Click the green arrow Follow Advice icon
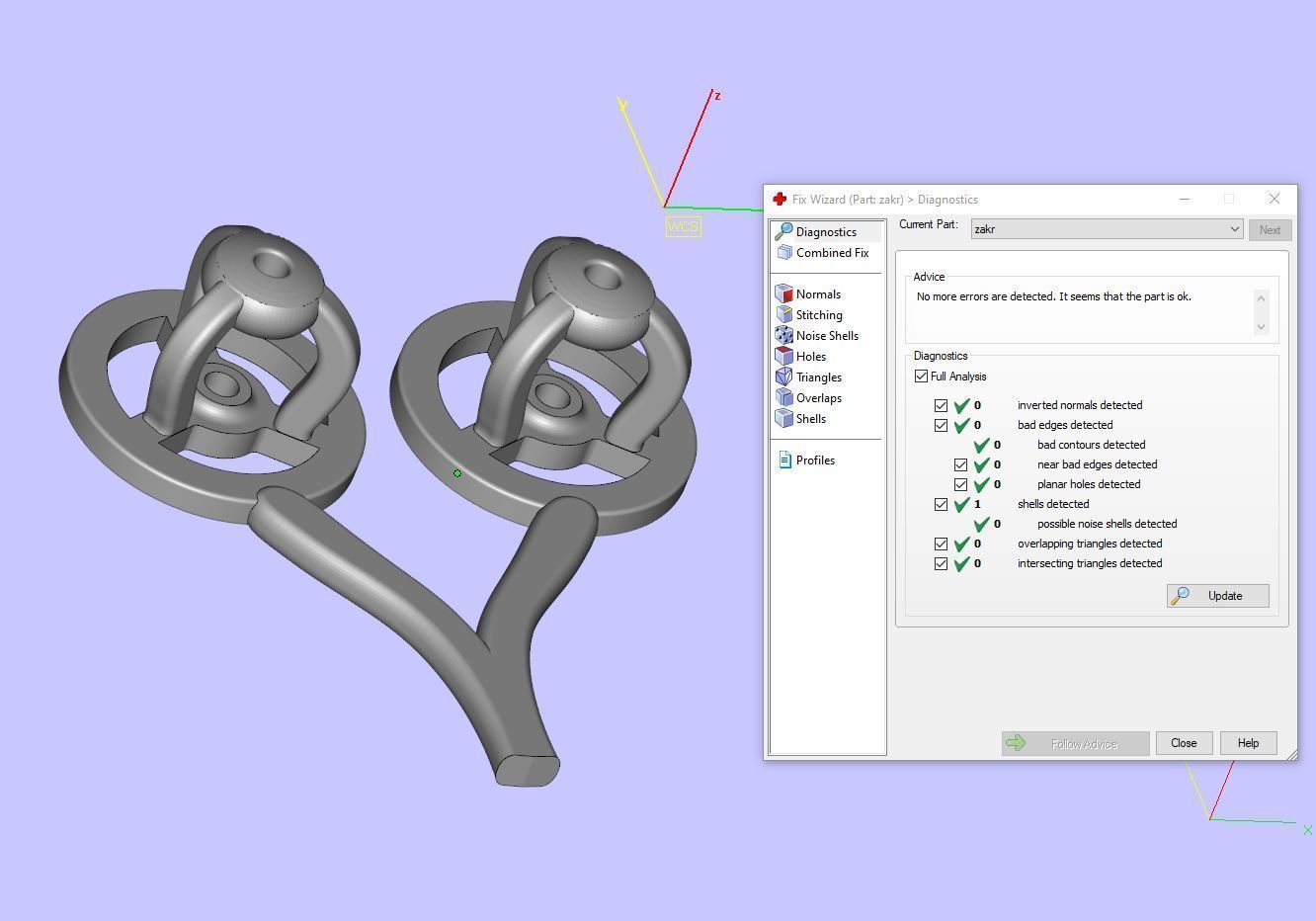 click(x=1016, y=743)
